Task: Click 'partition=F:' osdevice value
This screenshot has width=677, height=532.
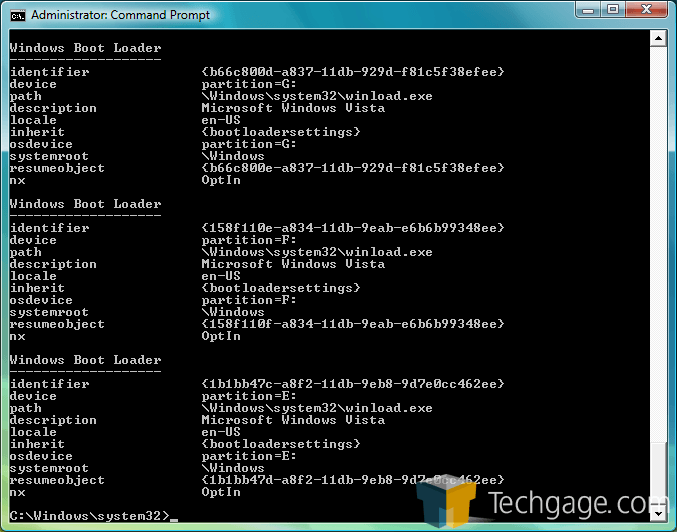Action: click(249, 300)
